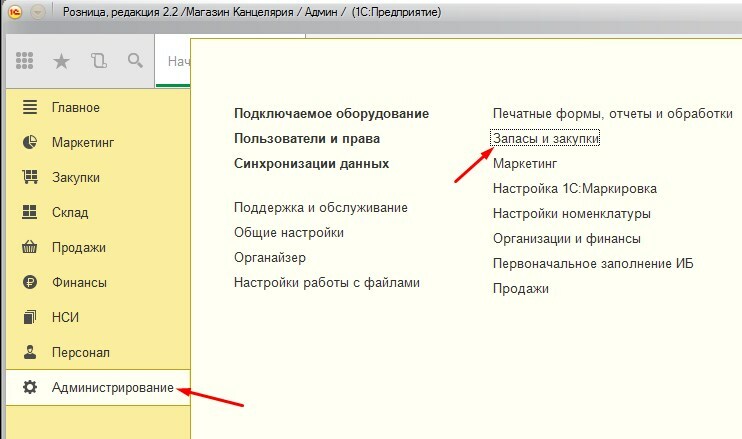The image size is (742, 439).
Task: Open the History scroll icon
Action: coord(98,61)
